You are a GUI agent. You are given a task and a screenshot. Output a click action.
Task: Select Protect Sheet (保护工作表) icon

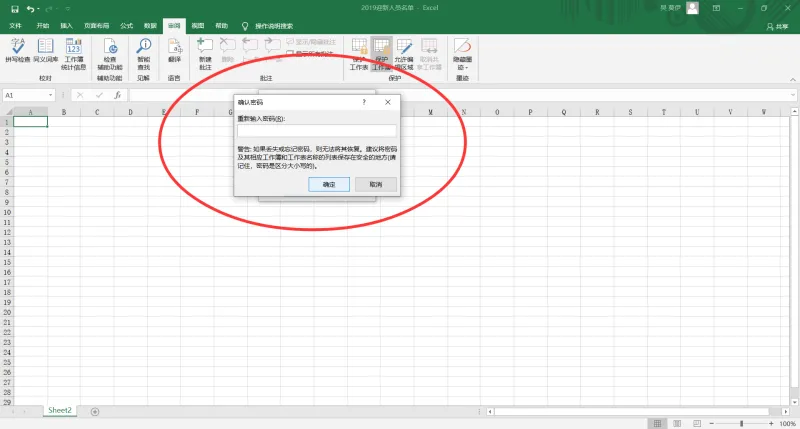coord(359,54)
